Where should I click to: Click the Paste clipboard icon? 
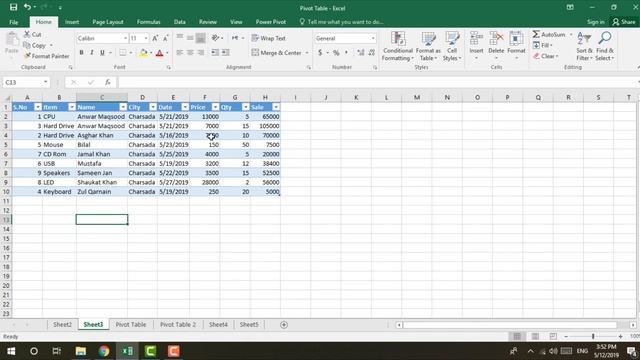click(12, 40)
